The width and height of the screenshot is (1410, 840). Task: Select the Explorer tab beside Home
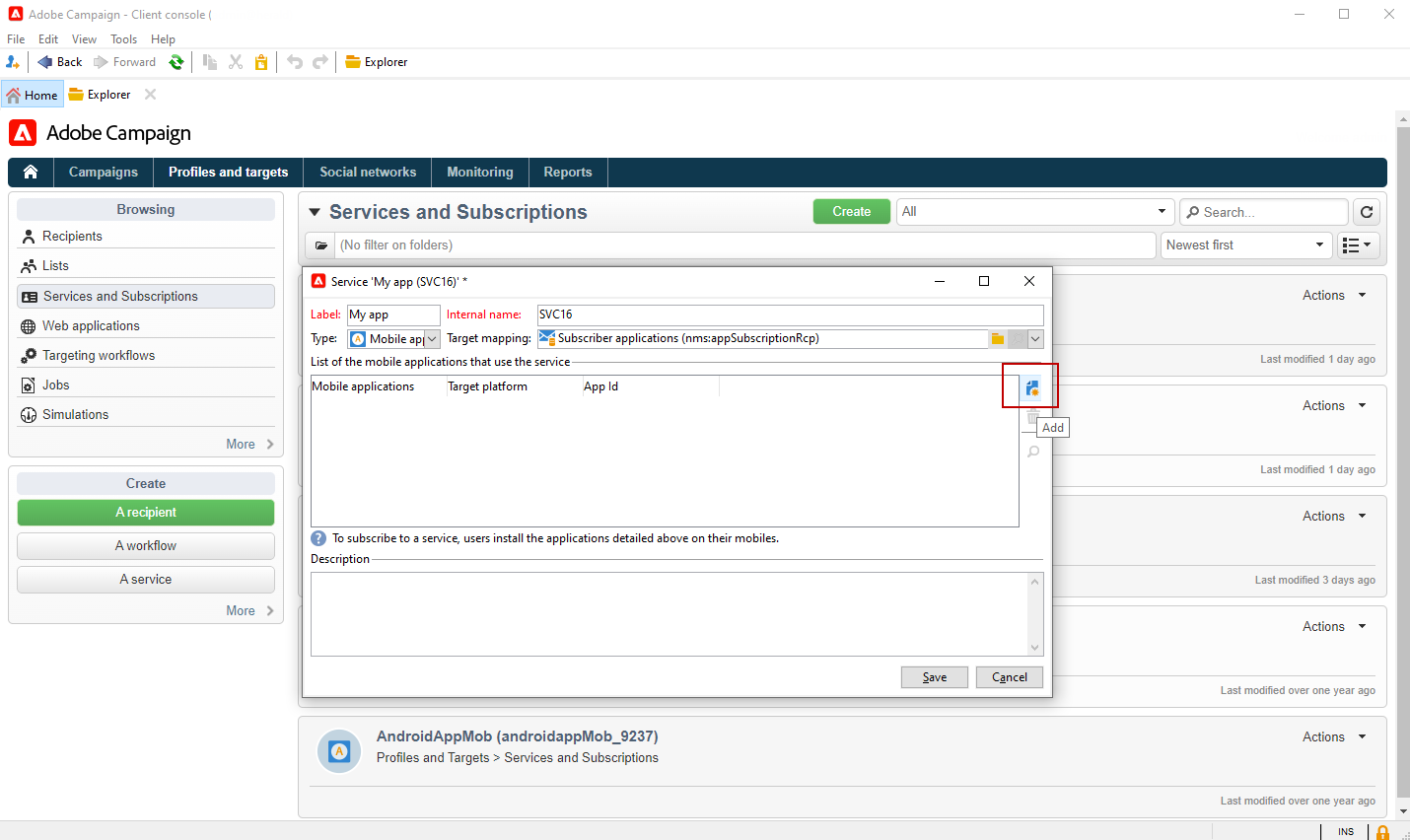(x=100, y=95)
